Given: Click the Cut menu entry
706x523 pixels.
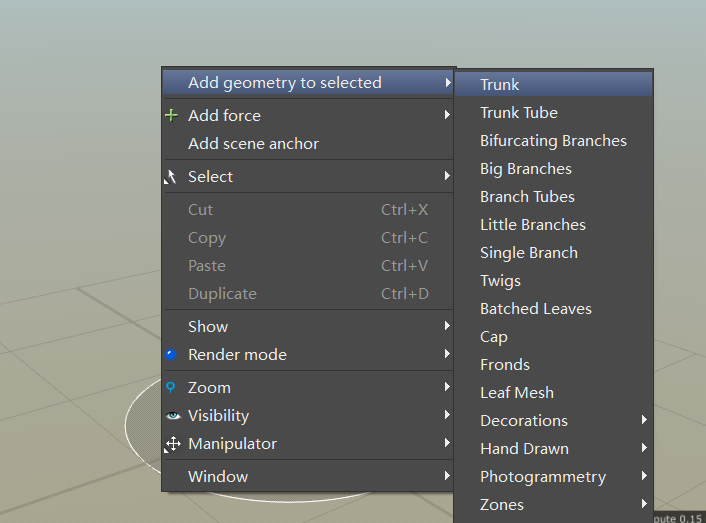Looking at the screenshot, I should (x=308, y=210).
